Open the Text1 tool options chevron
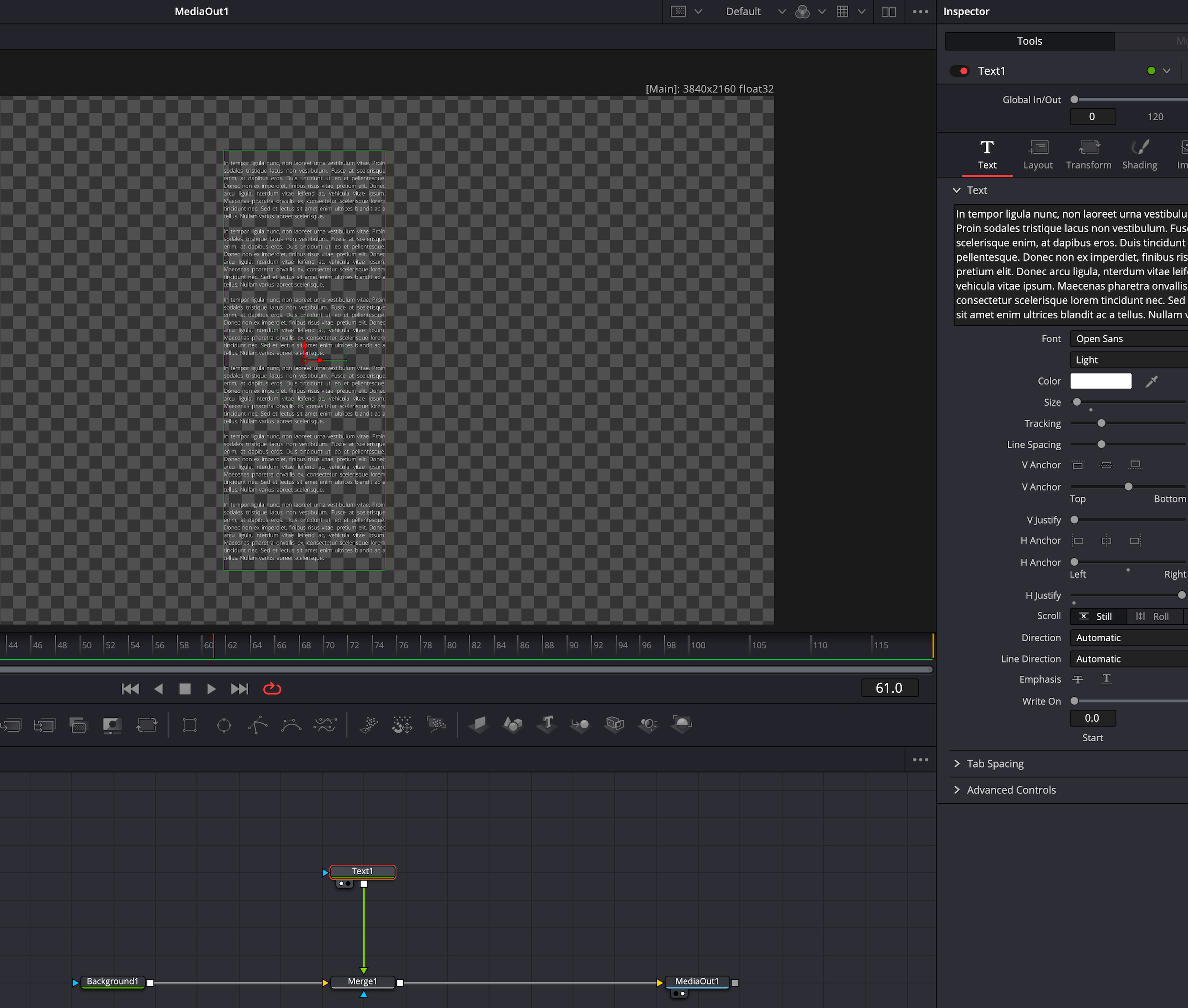The image size is (1188, 1008). 1167,71
